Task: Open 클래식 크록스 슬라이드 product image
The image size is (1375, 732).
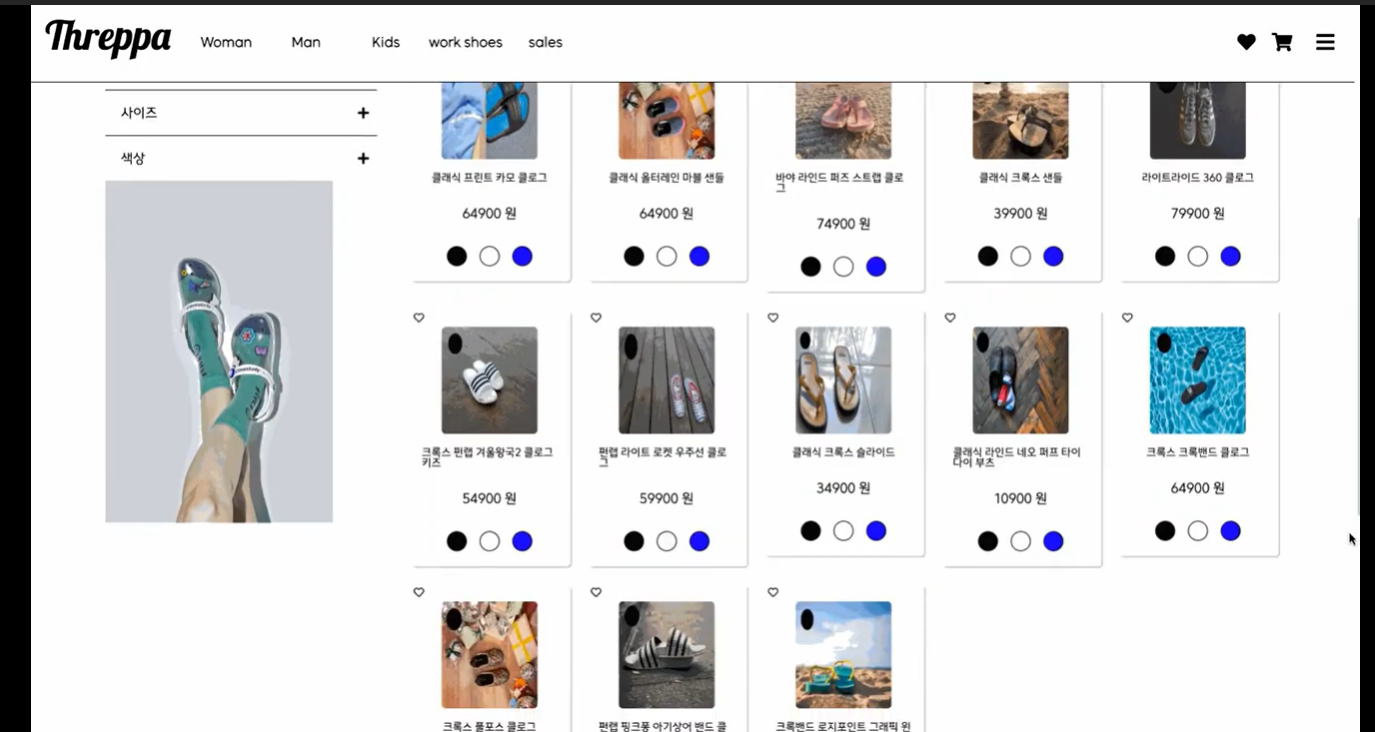Action: (x=843, y=380)
